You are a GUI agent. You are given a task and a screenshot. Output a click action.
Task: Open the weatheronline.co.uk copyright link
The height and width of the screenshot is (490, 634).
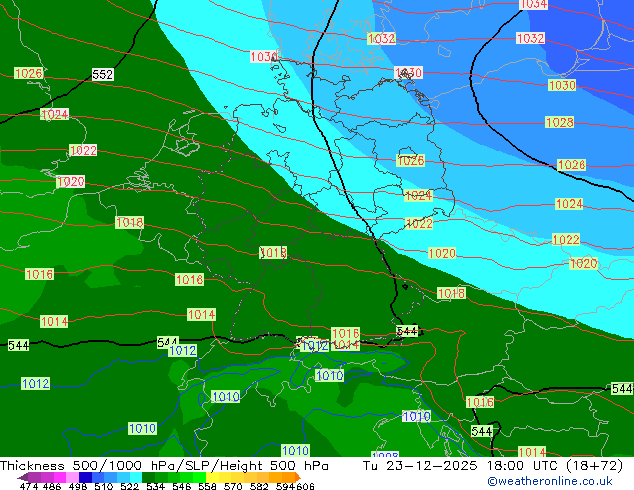click(x=550, y=481)
